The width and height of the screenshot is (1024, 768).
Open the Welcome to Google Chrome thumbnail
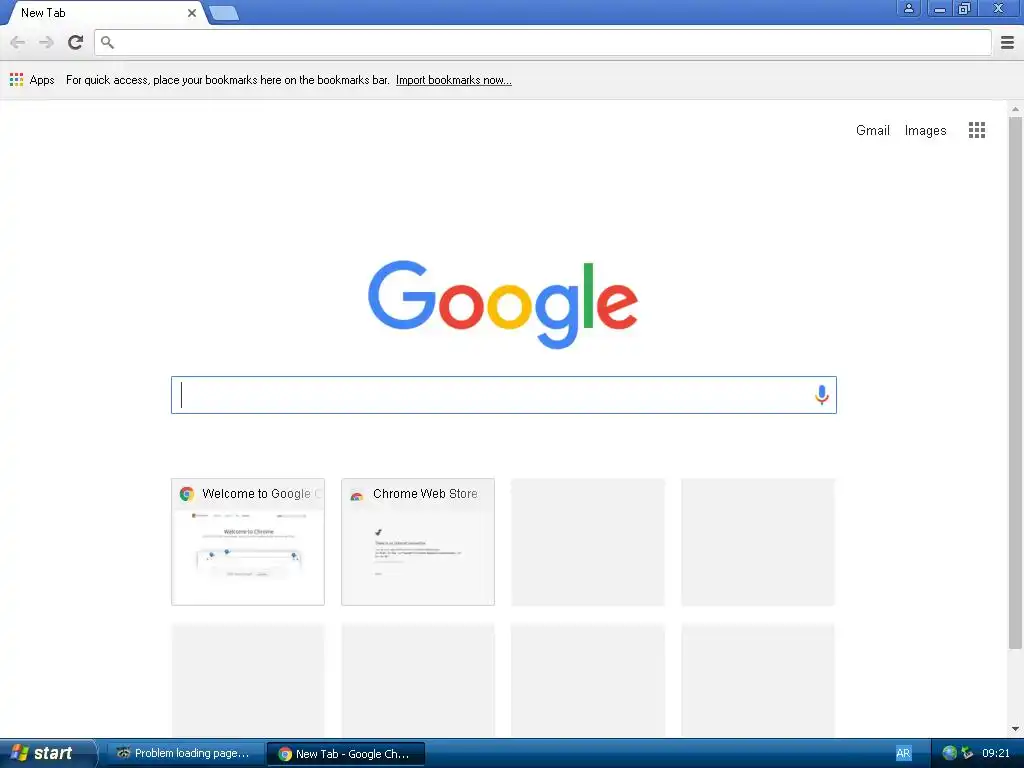point(248,541)
